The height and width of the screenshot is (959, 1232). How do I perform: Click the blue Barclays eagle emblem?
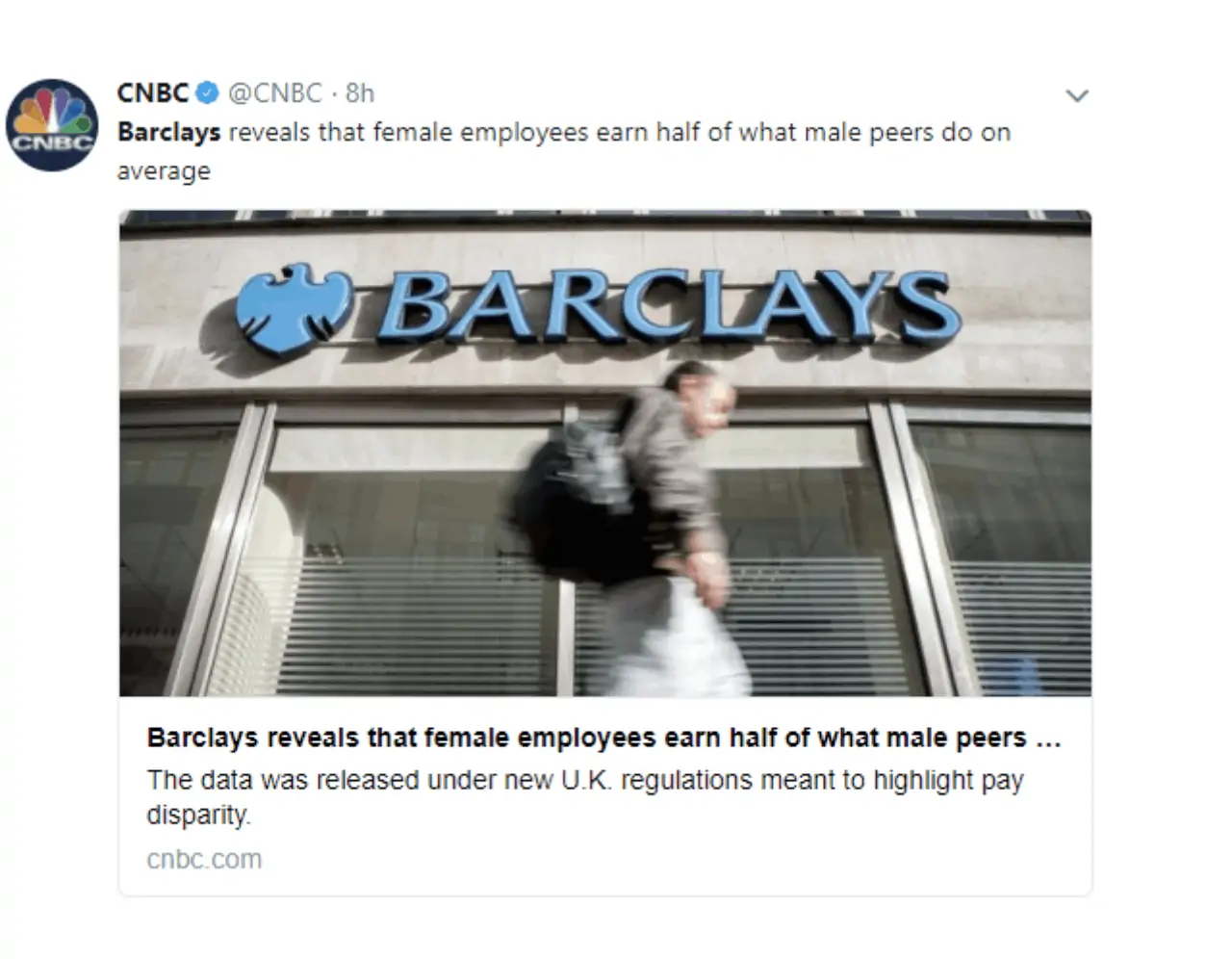(x=292, y=306)
